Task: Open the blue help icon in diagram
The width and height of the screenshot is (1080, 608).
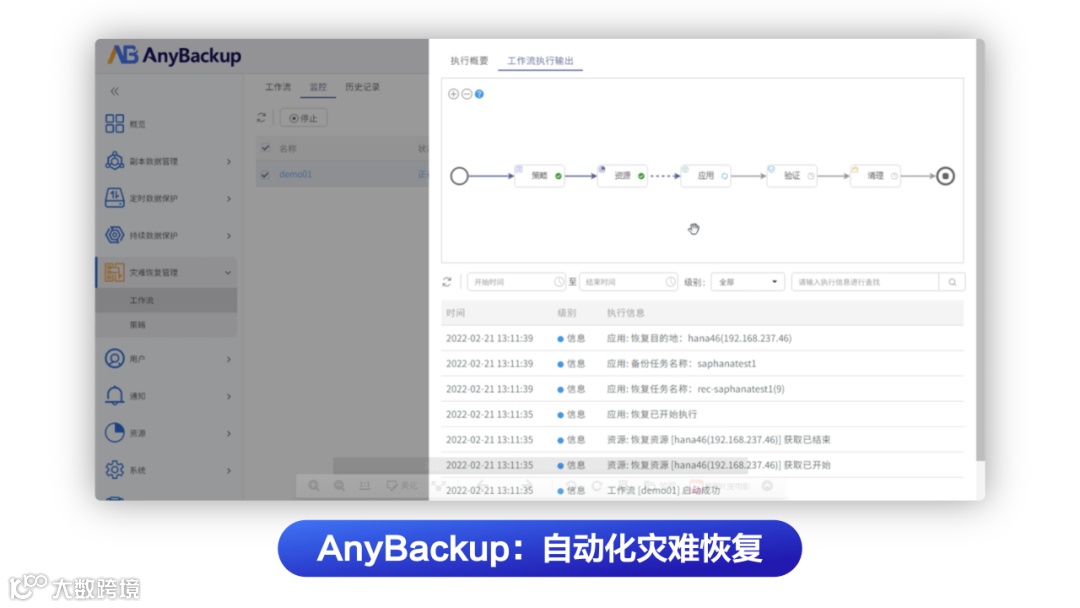Action: 479,94
